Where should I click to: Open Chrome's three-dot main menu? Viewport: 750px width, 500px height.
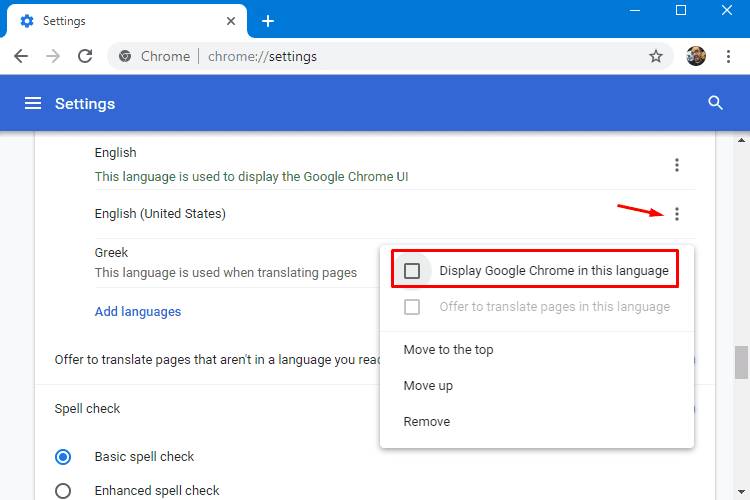pos(728,56)
